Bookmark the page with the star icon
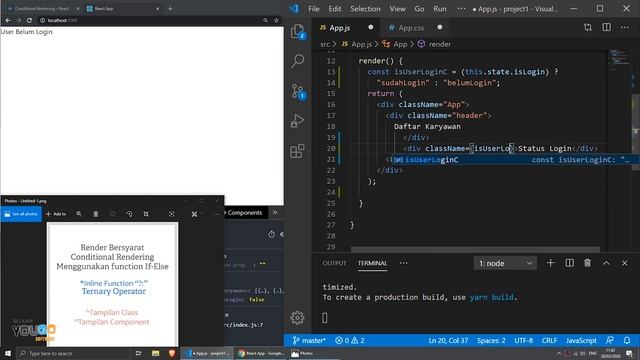 276,20
